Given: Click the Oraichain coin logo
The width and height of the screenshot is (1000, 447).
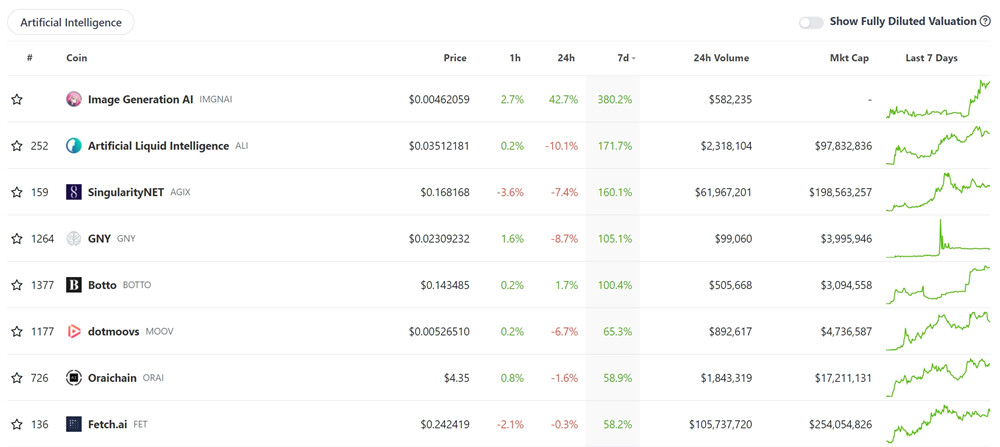Looking at the screenshot, I should pos(74,378).
